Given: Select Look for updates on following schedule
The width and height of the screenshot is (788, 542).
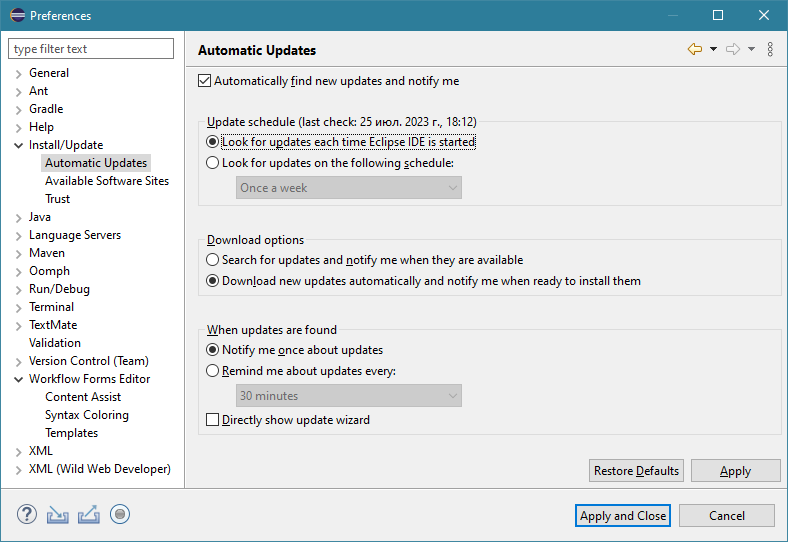Looking at the screenshot, I should [212, 163].
